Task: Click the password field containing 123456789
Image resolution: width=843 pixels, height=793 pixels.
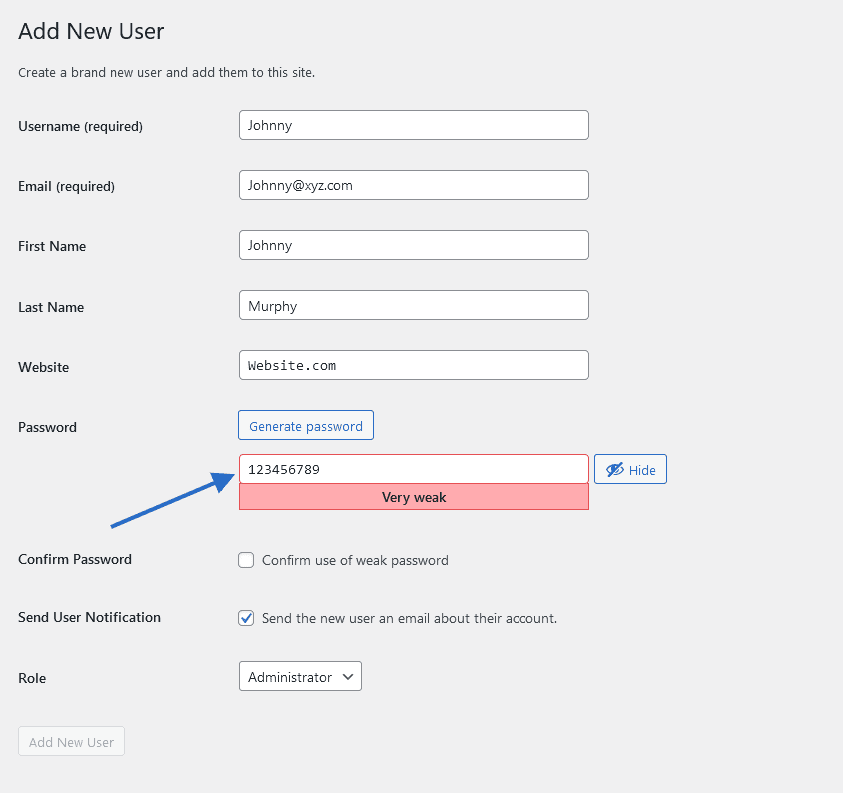Action: 413,469
